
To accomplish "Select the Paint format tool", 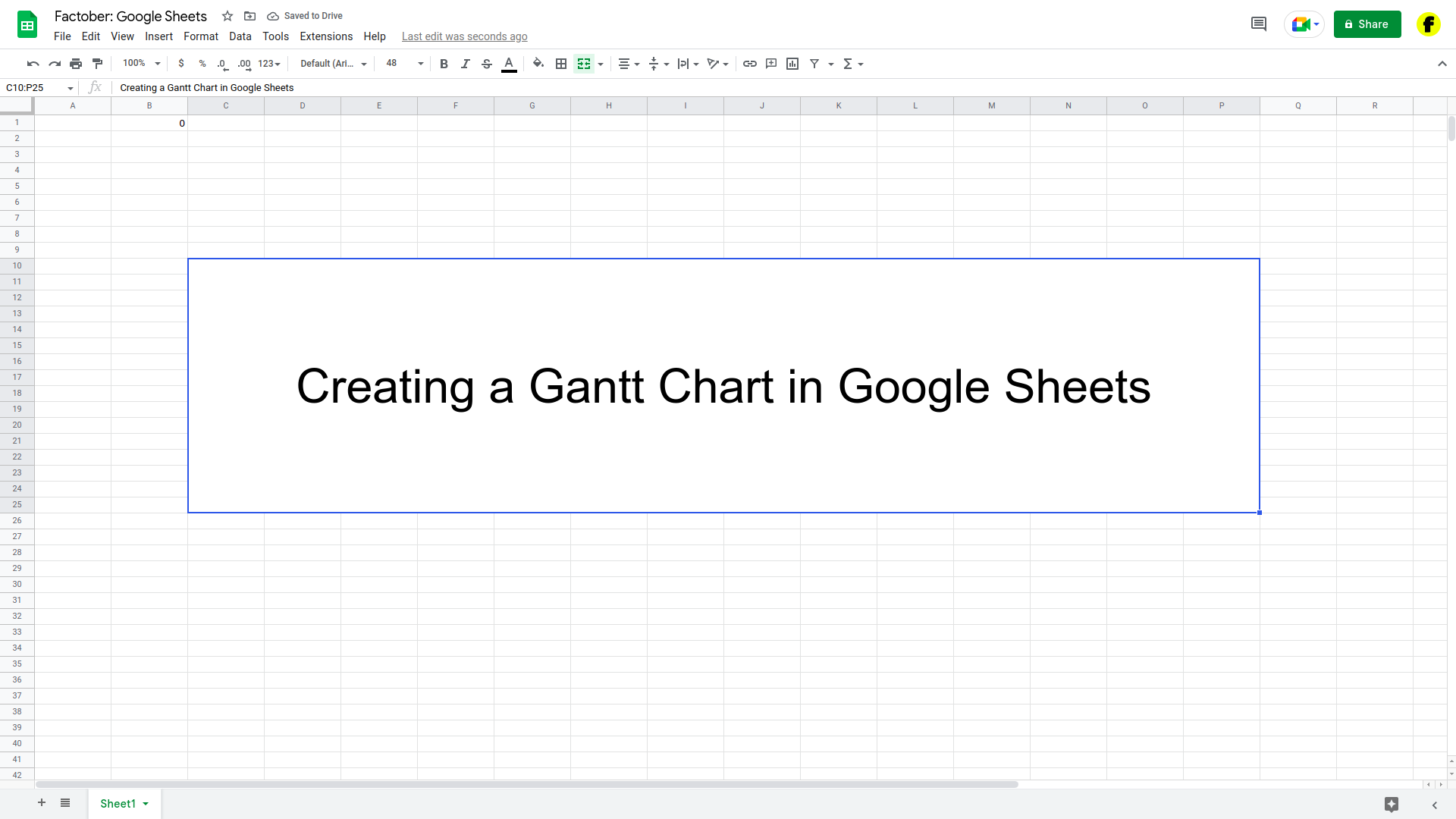I will click(x=97, y=64).
